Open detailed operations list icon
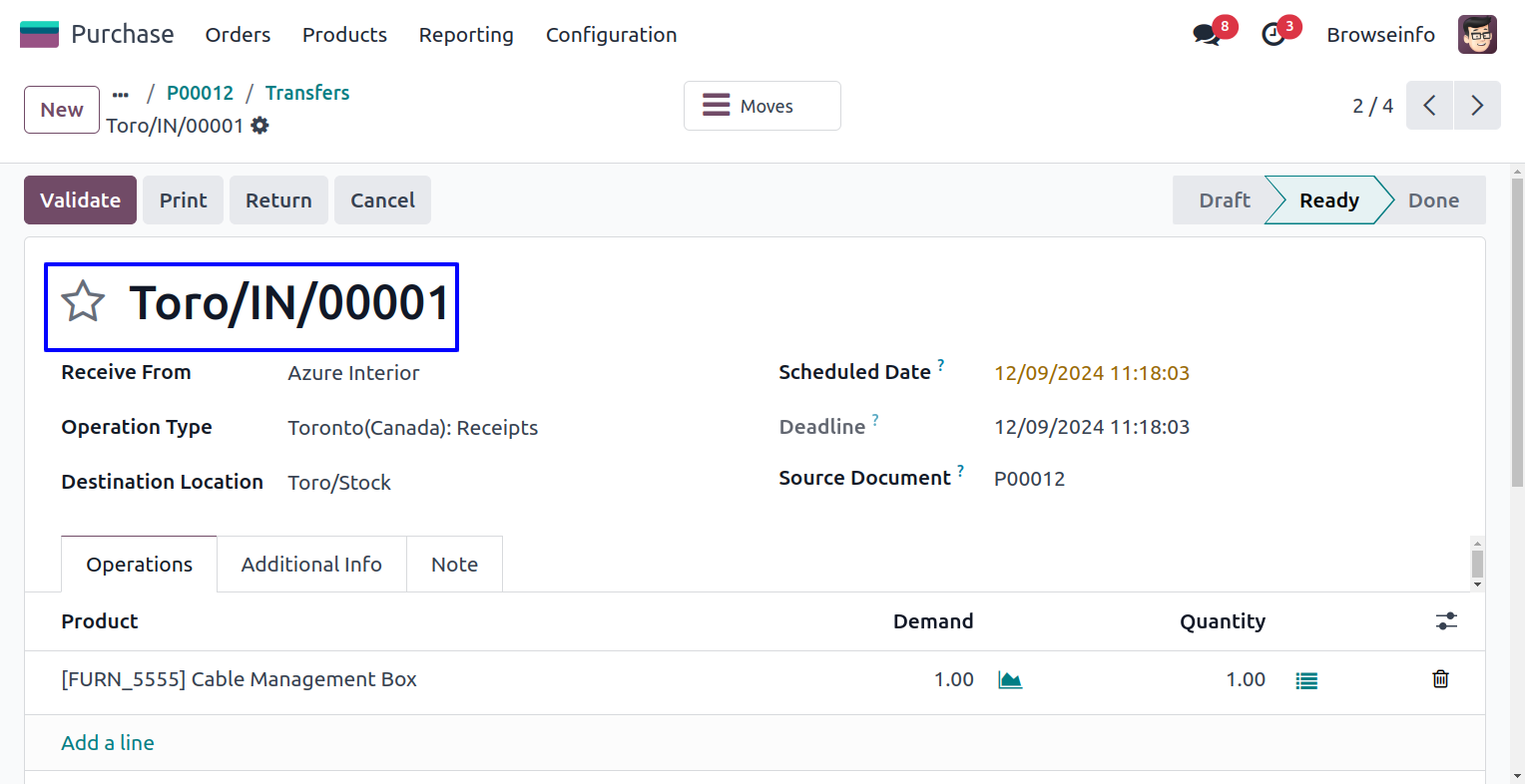Image resolution: width=1525 pixels, height=784 pixels. tap(1306, 680)
